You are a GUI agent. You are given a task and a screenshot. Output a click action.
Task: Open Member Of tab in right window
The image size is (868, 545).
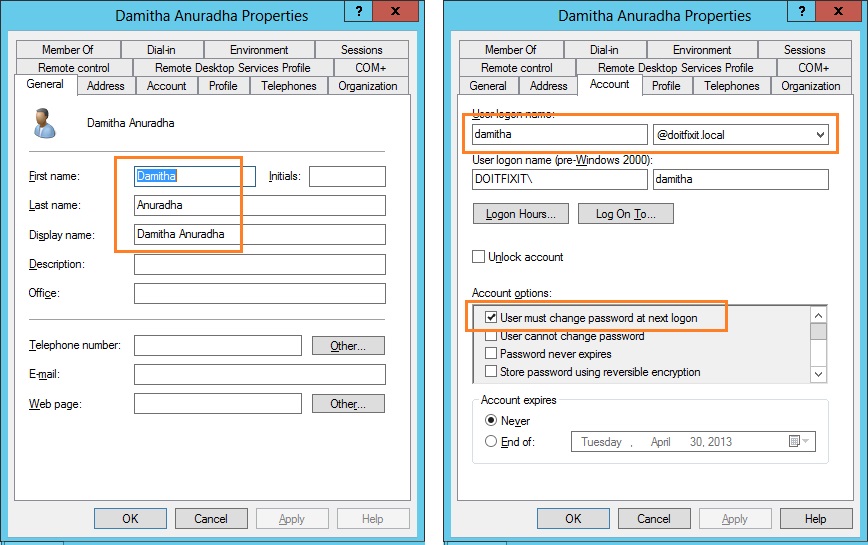511,50
